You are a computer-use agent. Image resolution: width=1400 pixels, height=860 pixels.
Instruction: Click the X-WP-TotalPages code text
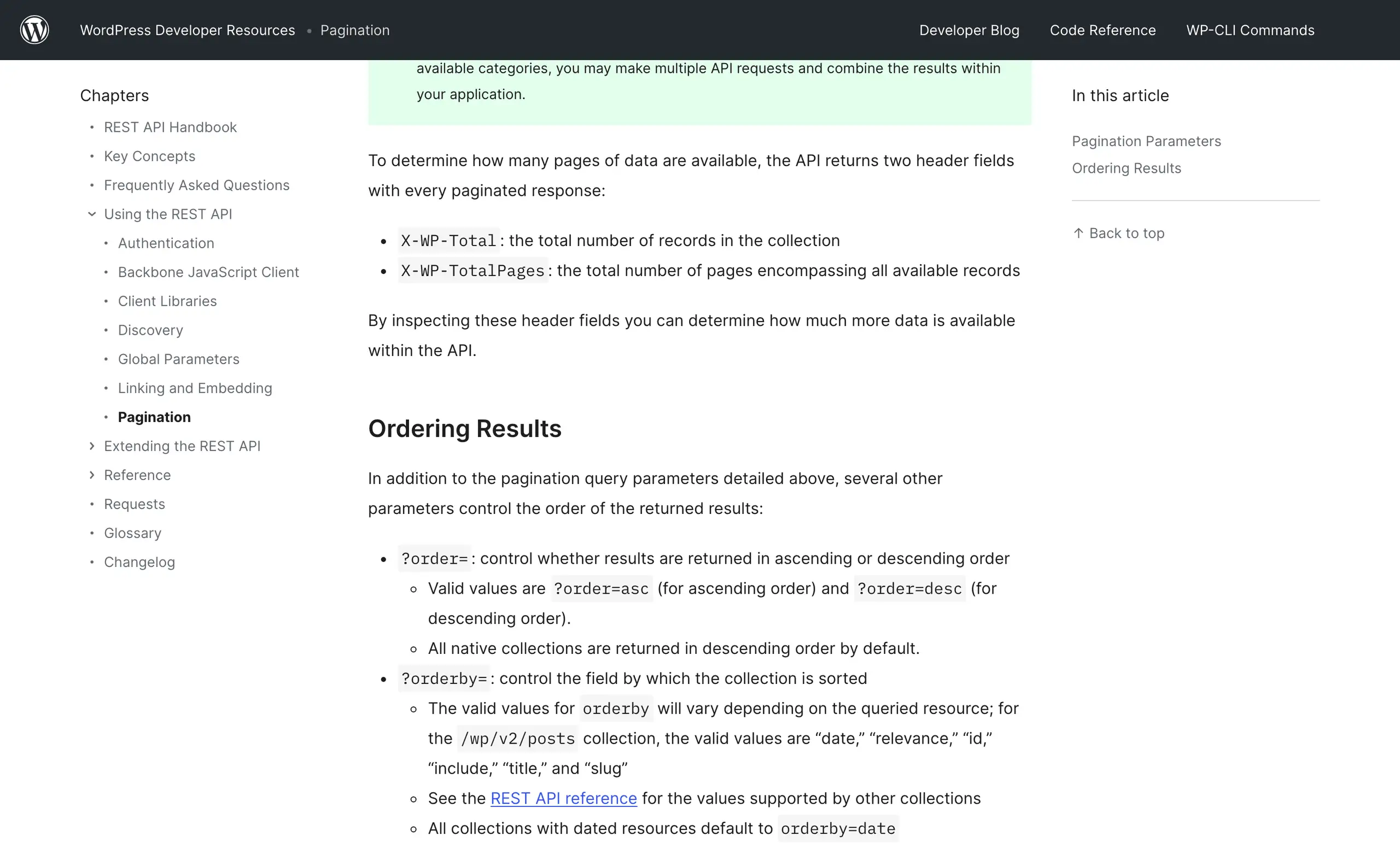click(472, 271)
